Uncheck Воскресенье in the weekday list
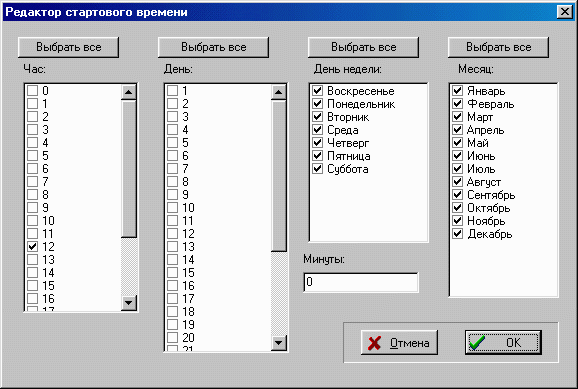The image size is (578, 389). 317,90
